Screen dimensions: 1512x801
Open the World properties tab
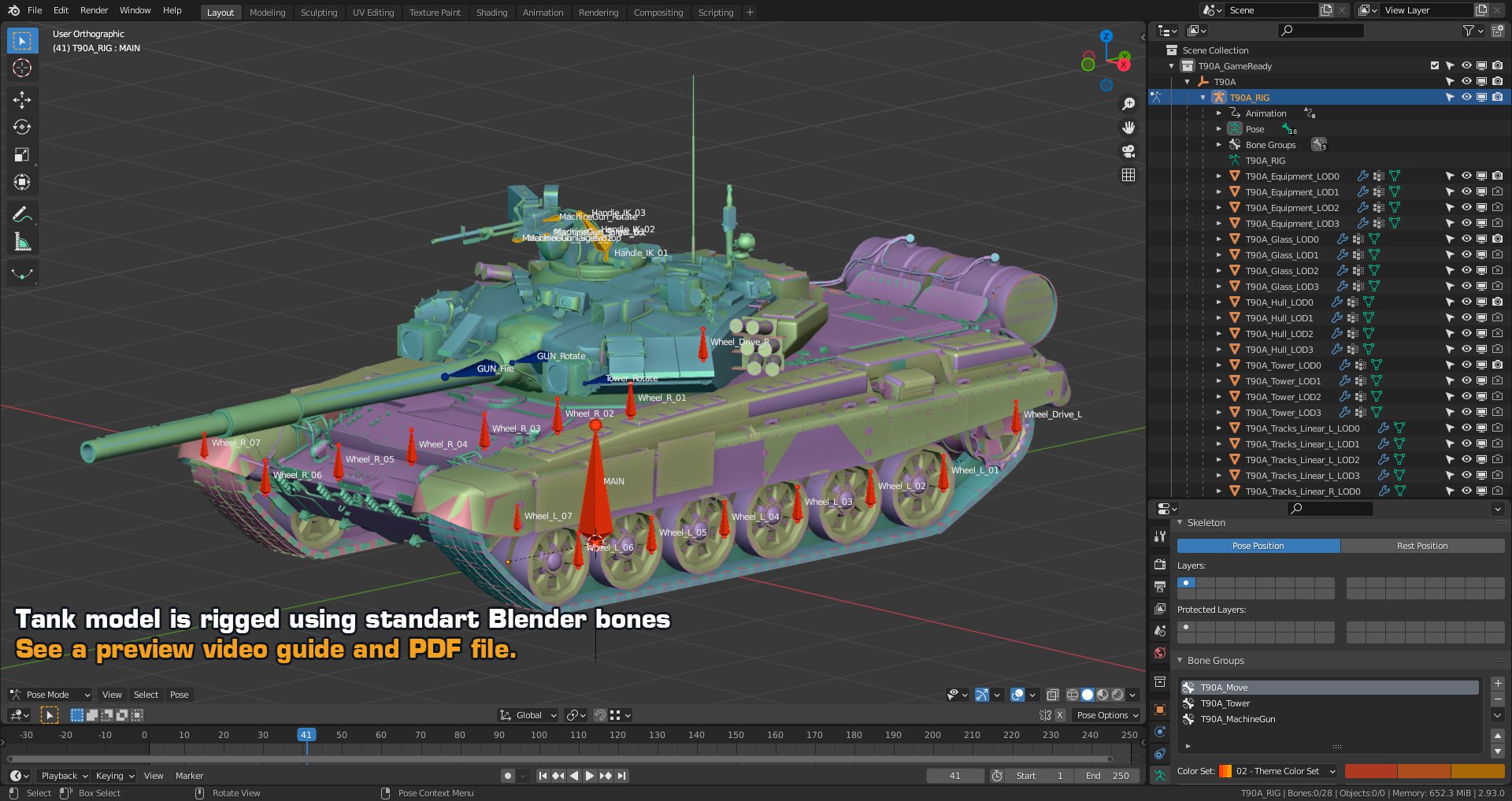pyautogui.click(x=1159, y=653)
